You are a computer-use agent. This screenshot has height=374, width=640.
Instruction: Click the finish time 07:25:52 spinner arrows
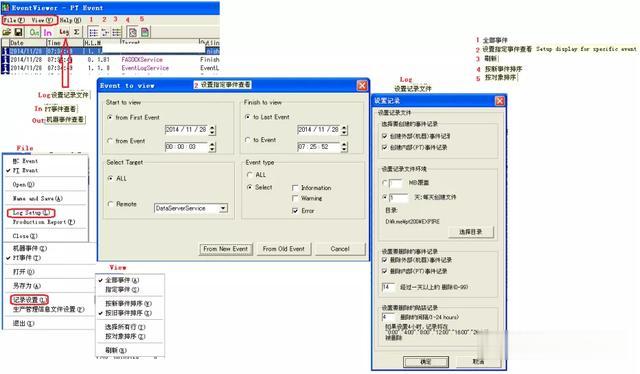[344, 147]
